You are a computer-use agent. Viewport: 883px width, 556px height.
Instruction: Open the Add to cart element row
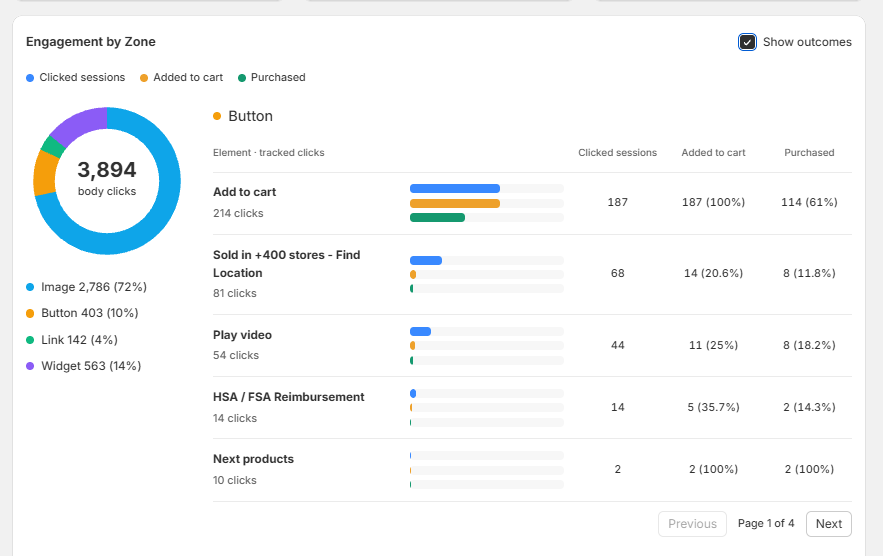[532, 203]
